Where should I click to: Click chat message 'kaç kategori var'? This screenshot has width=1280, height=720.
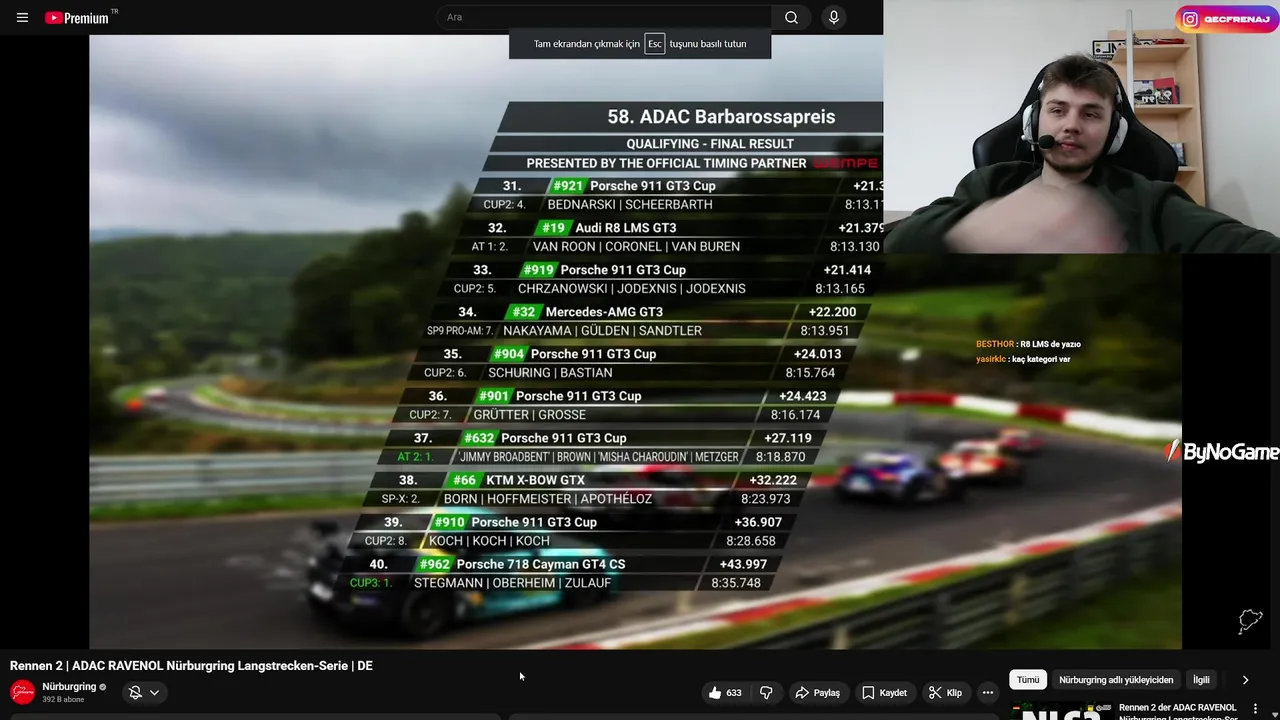point(1040,359)
